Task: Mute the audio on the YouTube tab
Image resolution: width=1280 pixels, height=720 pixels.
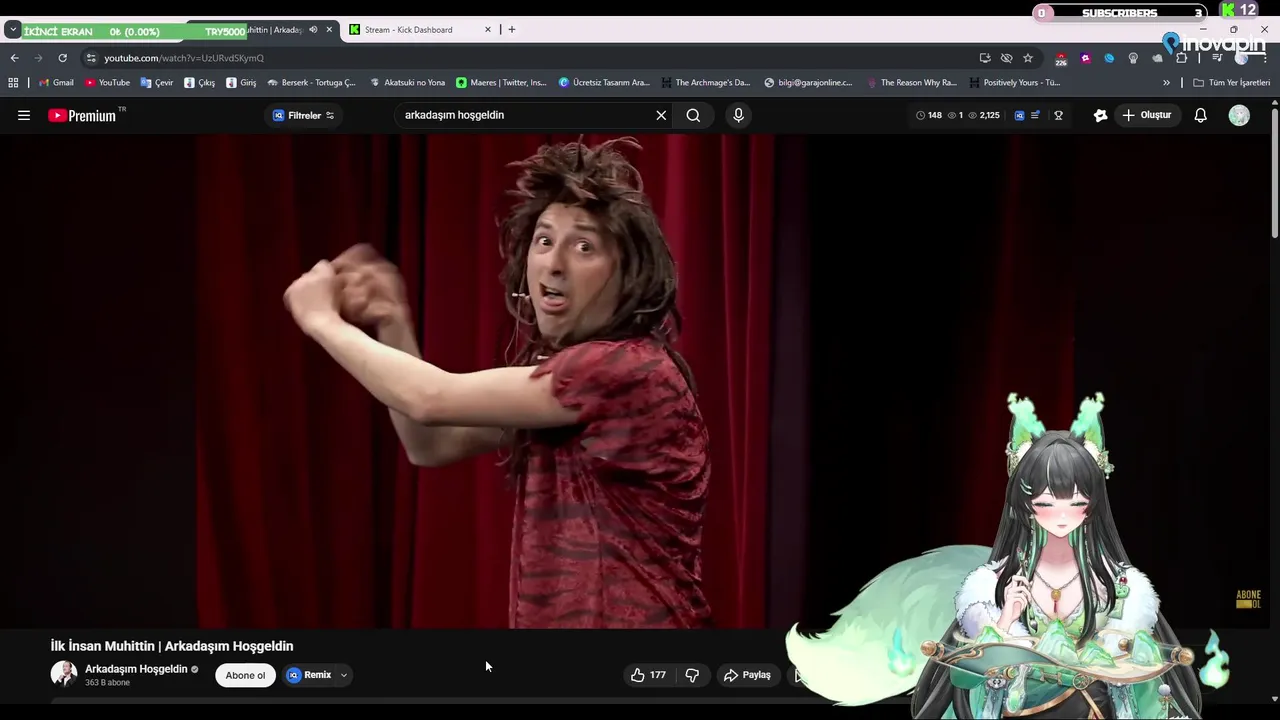Action: 313,30
